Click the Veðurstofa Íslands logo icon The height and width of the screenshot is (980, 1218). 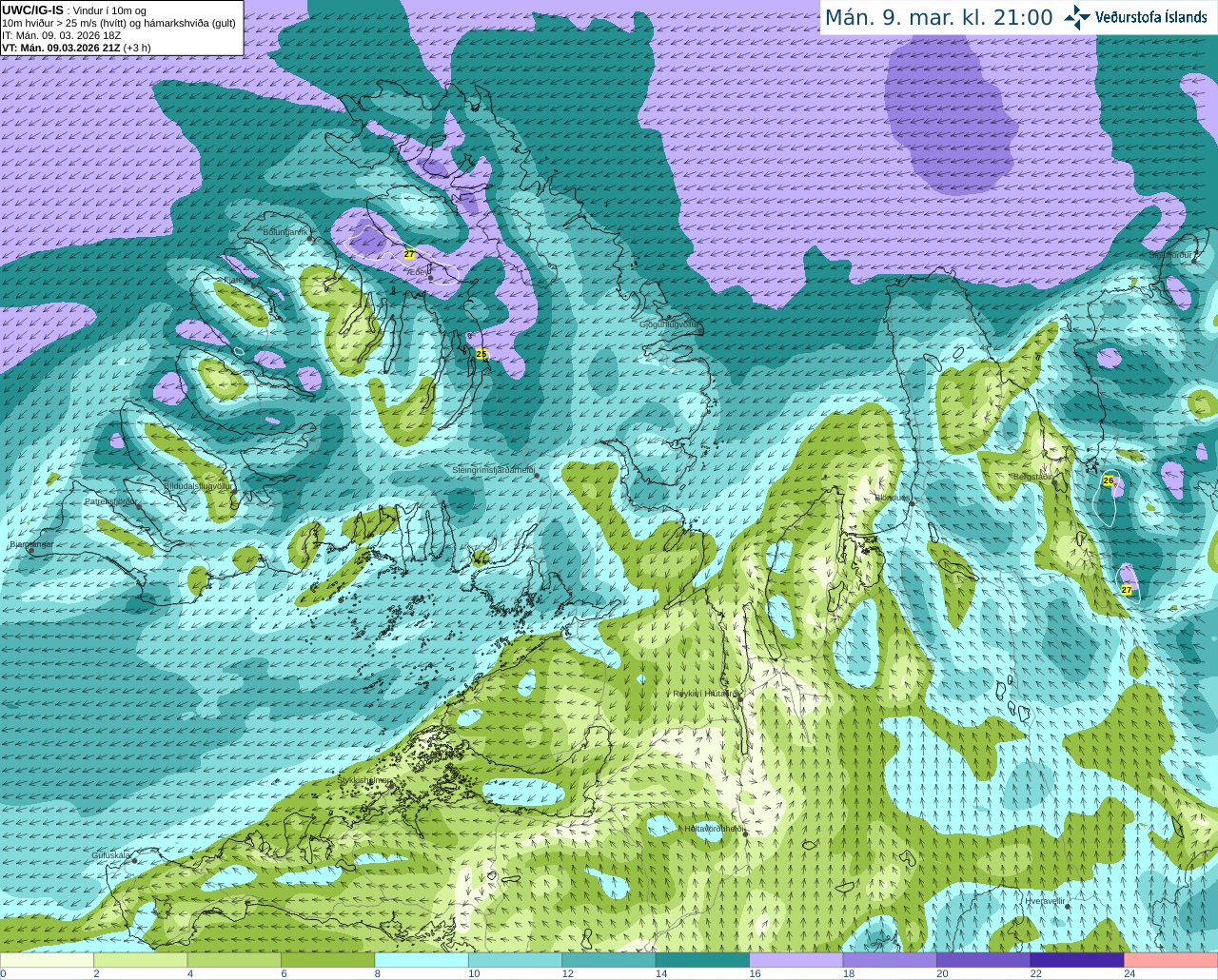click(1077, 17)
